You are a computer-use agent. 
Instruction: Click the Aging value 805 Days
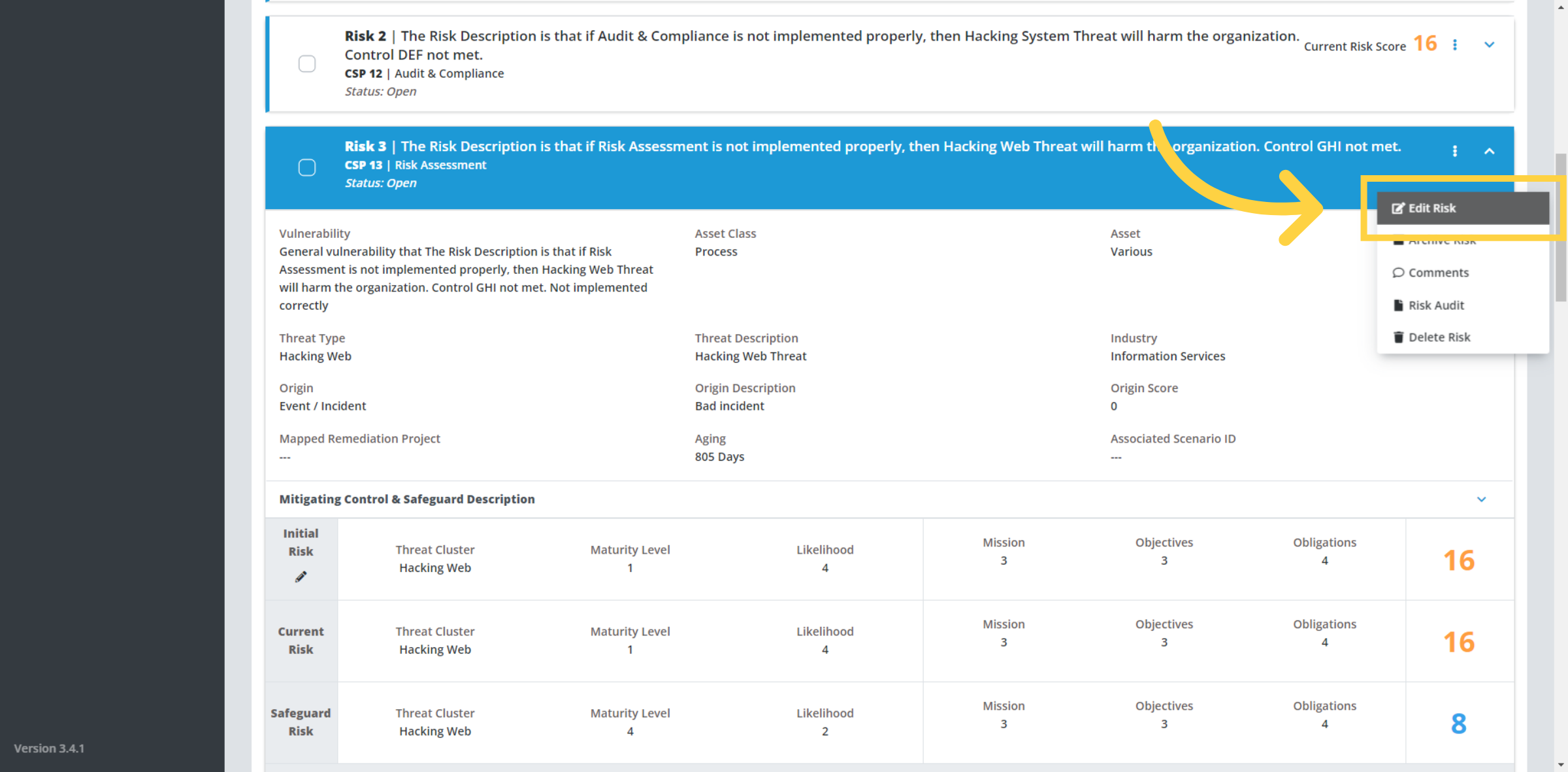719,456
